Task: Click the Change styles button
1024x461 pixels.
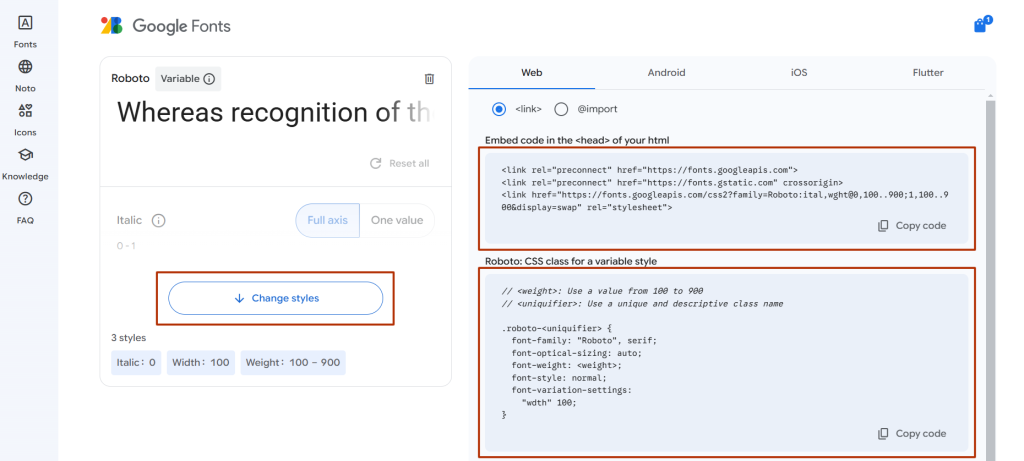Action: point(275,298)
